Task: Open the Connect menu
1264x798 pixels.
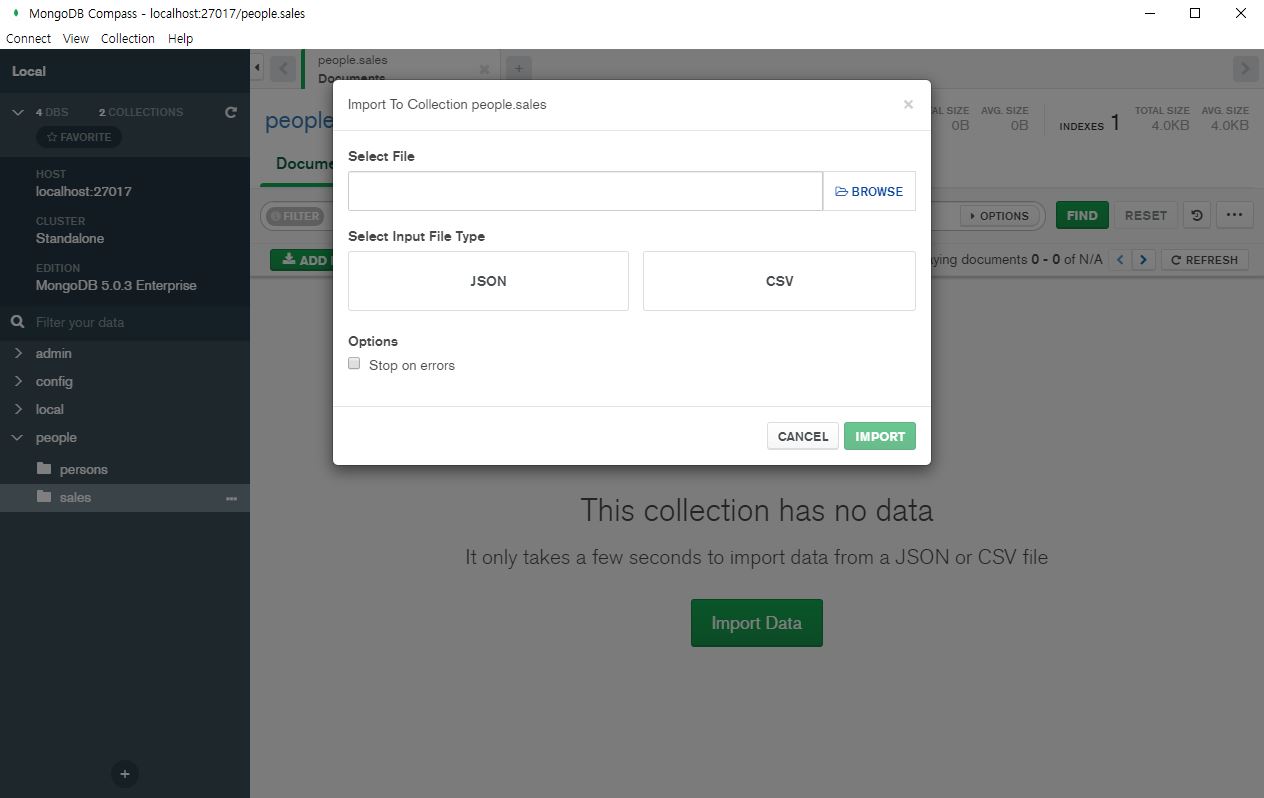Action: (28, 38)
